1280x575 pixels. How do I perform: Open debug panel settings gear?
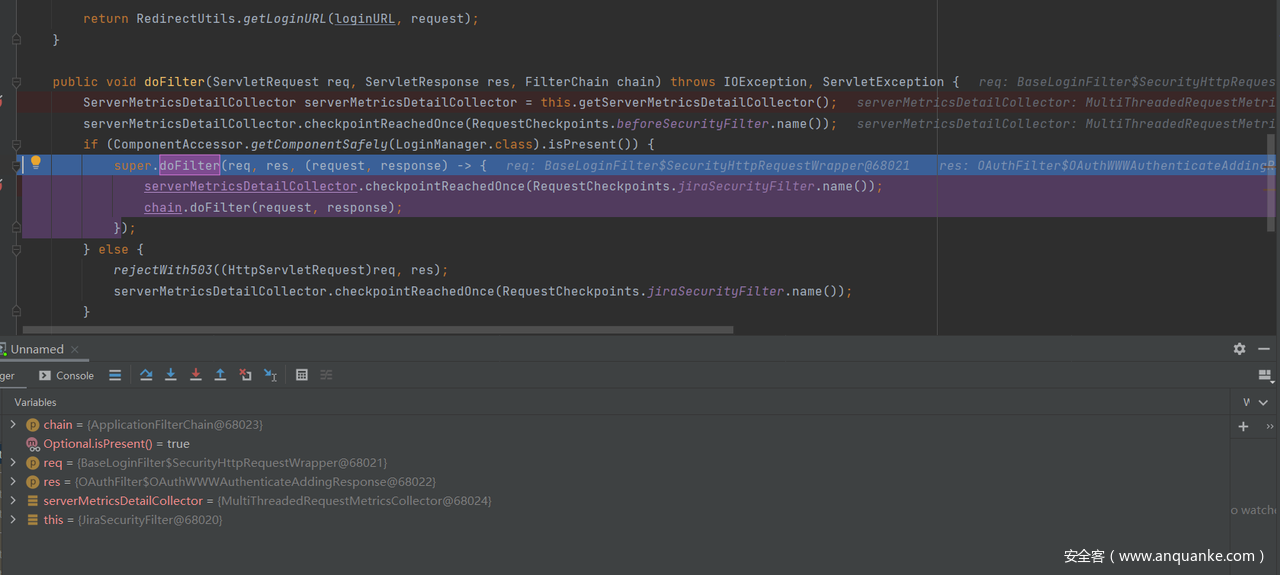(x=1239, y=349)
